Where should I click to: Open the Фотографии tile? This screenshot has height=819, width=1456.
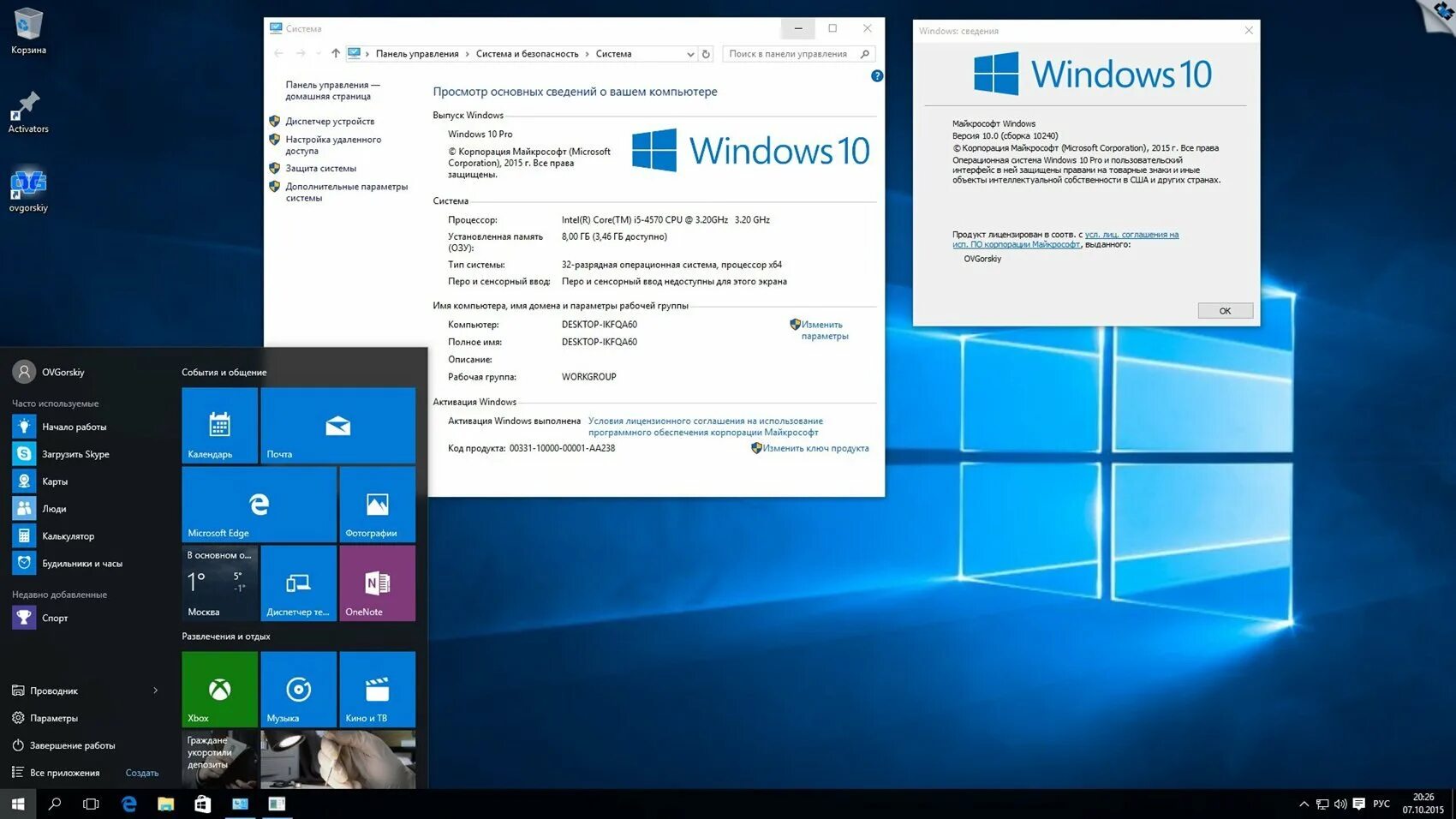click(377, 505)
